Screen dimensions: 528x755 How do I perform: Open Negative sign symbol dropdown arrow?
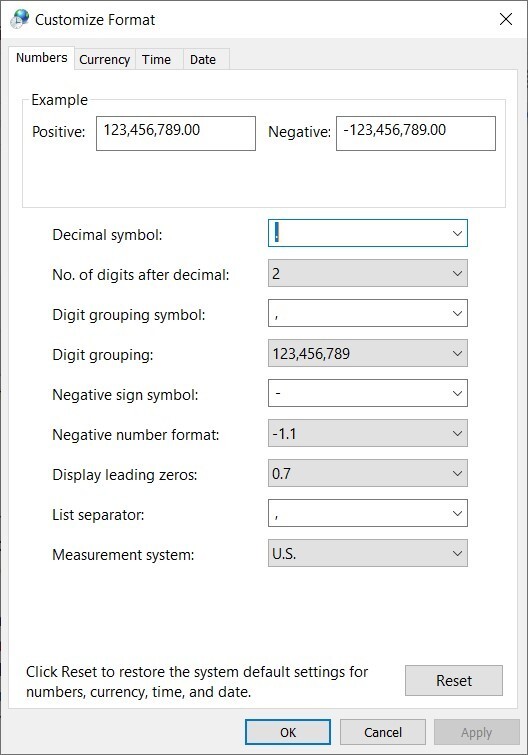[457, 393]
